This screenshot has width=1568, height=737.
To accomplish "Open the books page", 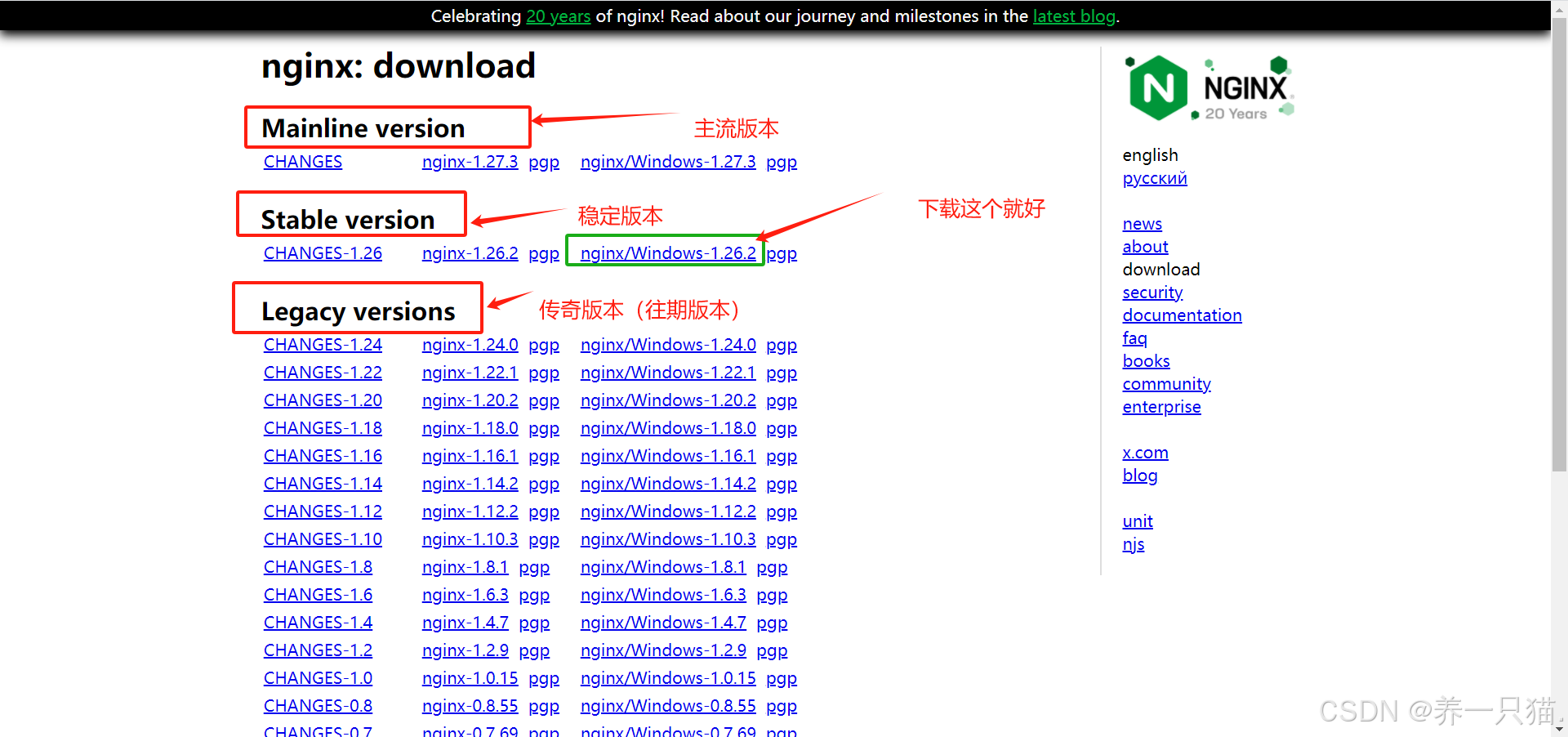I will click(x=1146, y=361).
